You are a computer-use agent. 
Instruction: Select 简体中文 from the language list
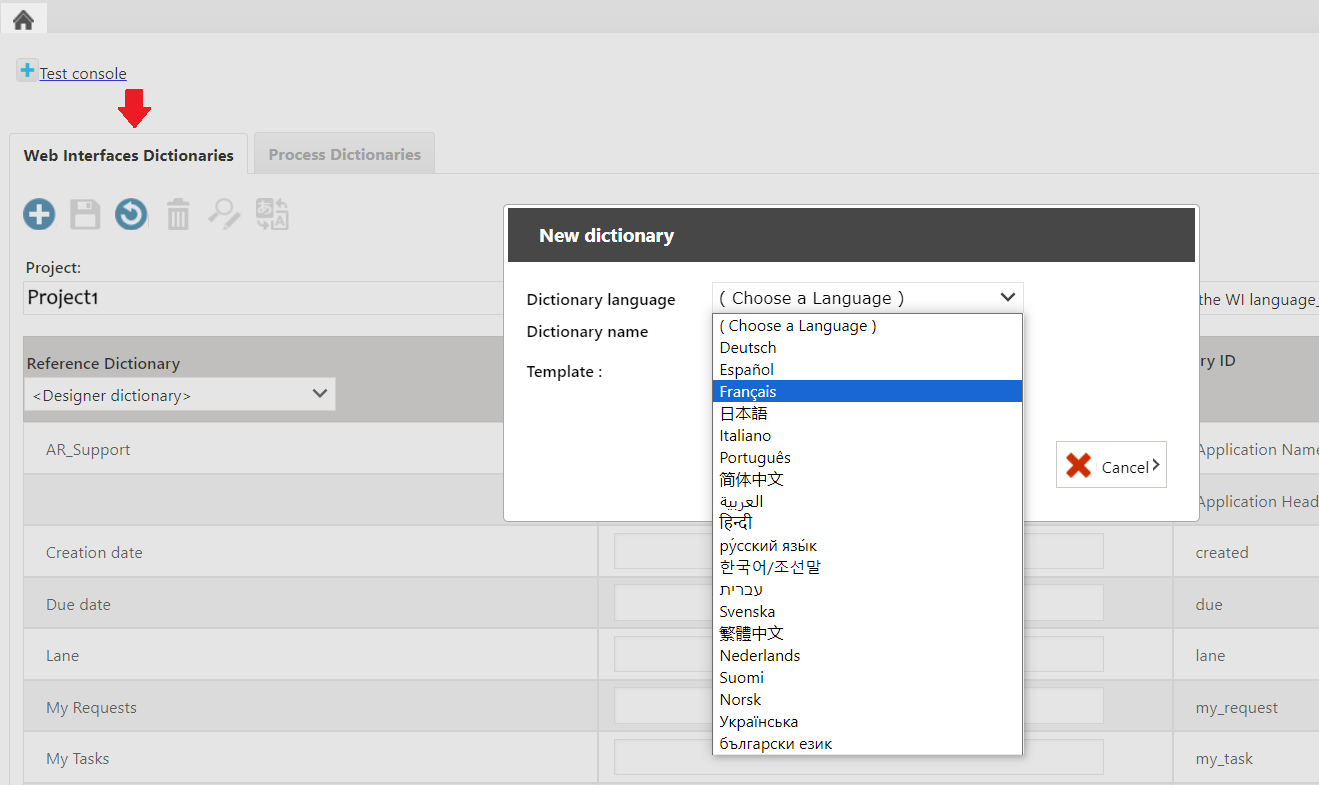pos(867,480)
